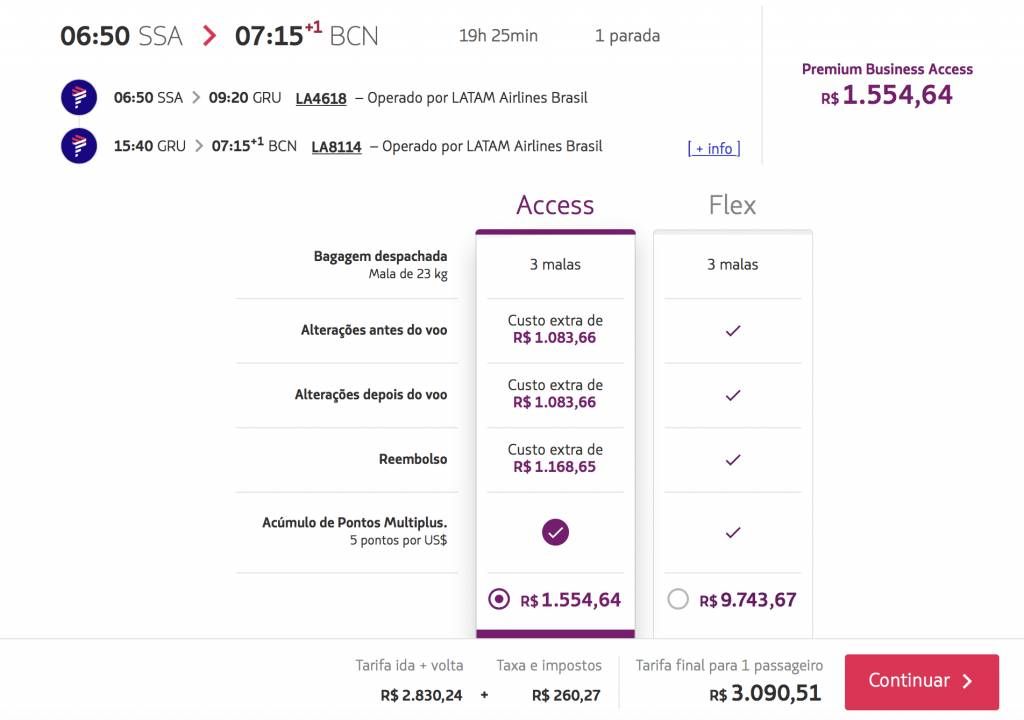Viewport: 1024px width, 720px height.
Task: Click the red arrow between SSA and BCN
Action: click(209, 35)
